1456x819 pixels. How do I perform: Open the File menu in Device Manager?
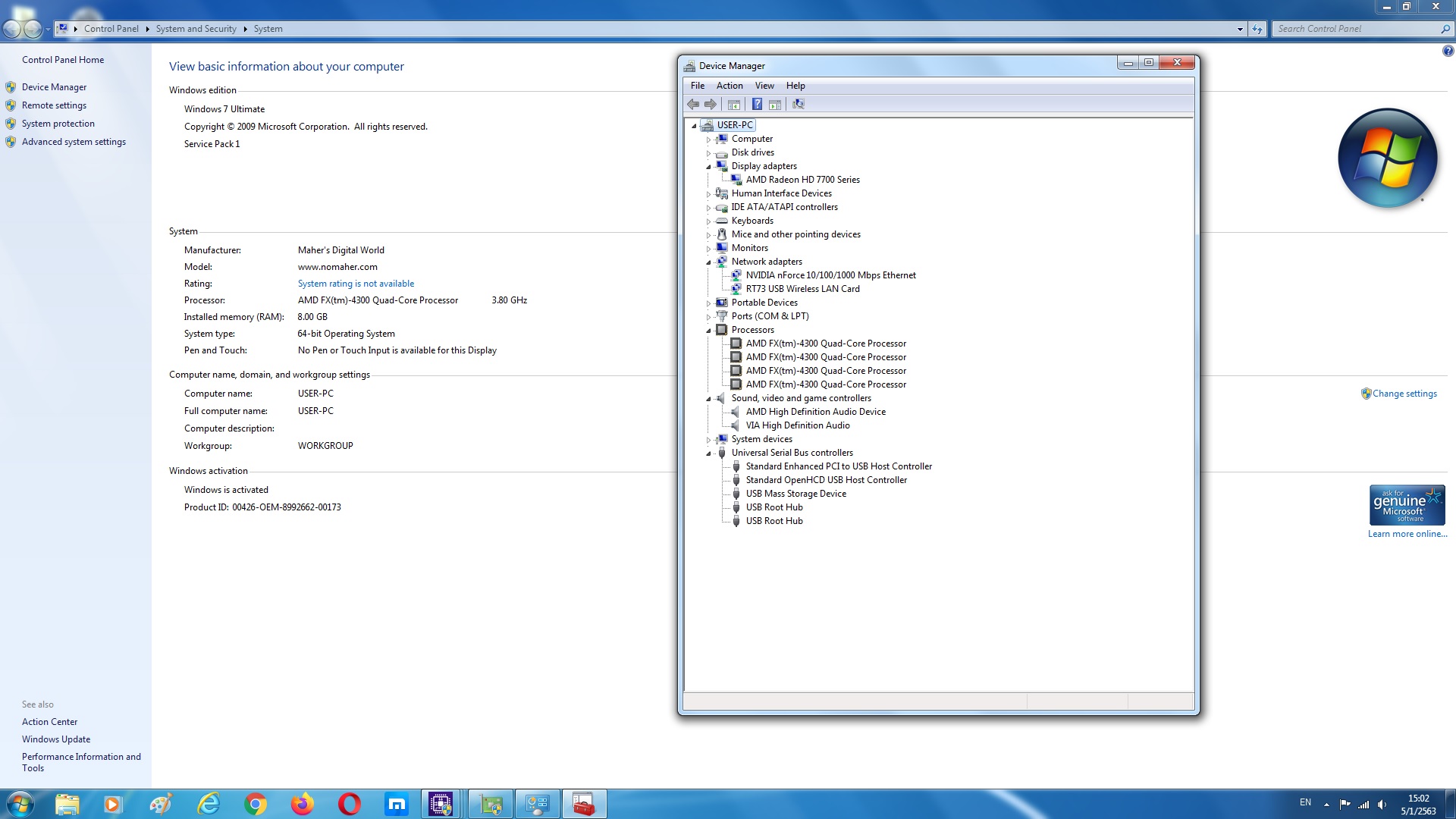pos(698,86)
